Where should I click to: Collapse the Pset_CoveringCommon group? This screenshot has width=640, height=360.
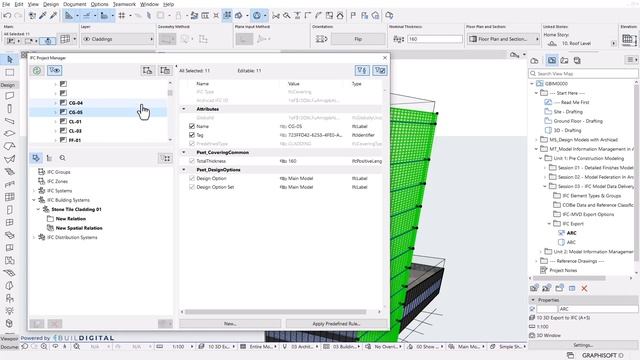pos(184,152)
